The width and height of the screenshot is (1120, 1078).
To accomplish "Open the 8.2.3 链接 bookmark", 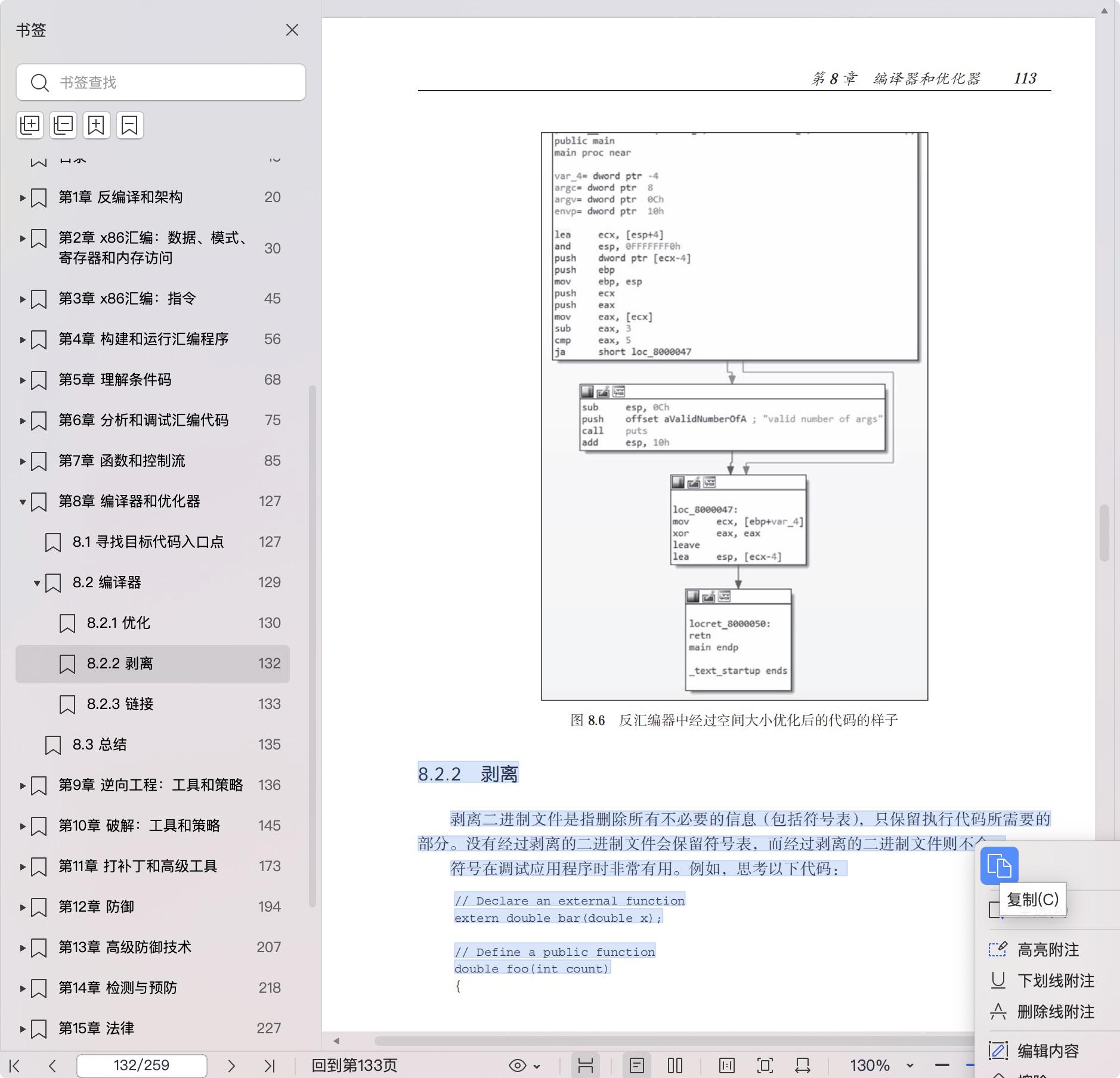I will (x=120, y=704).
